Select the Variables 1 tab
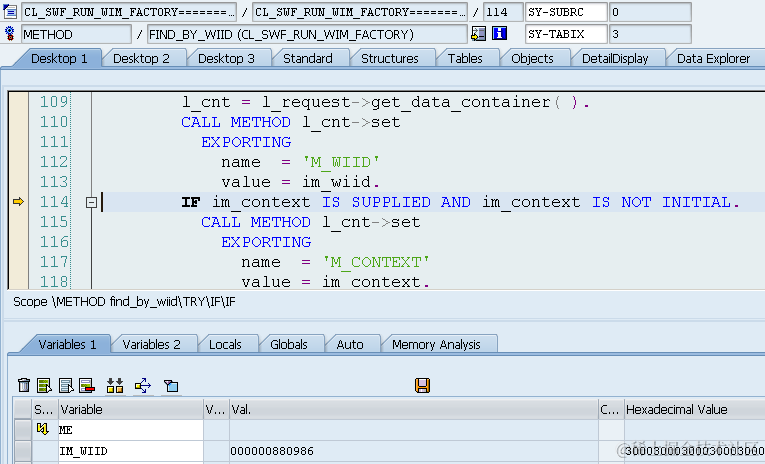This screenshot has height=464, width=765. coord(67,344)
